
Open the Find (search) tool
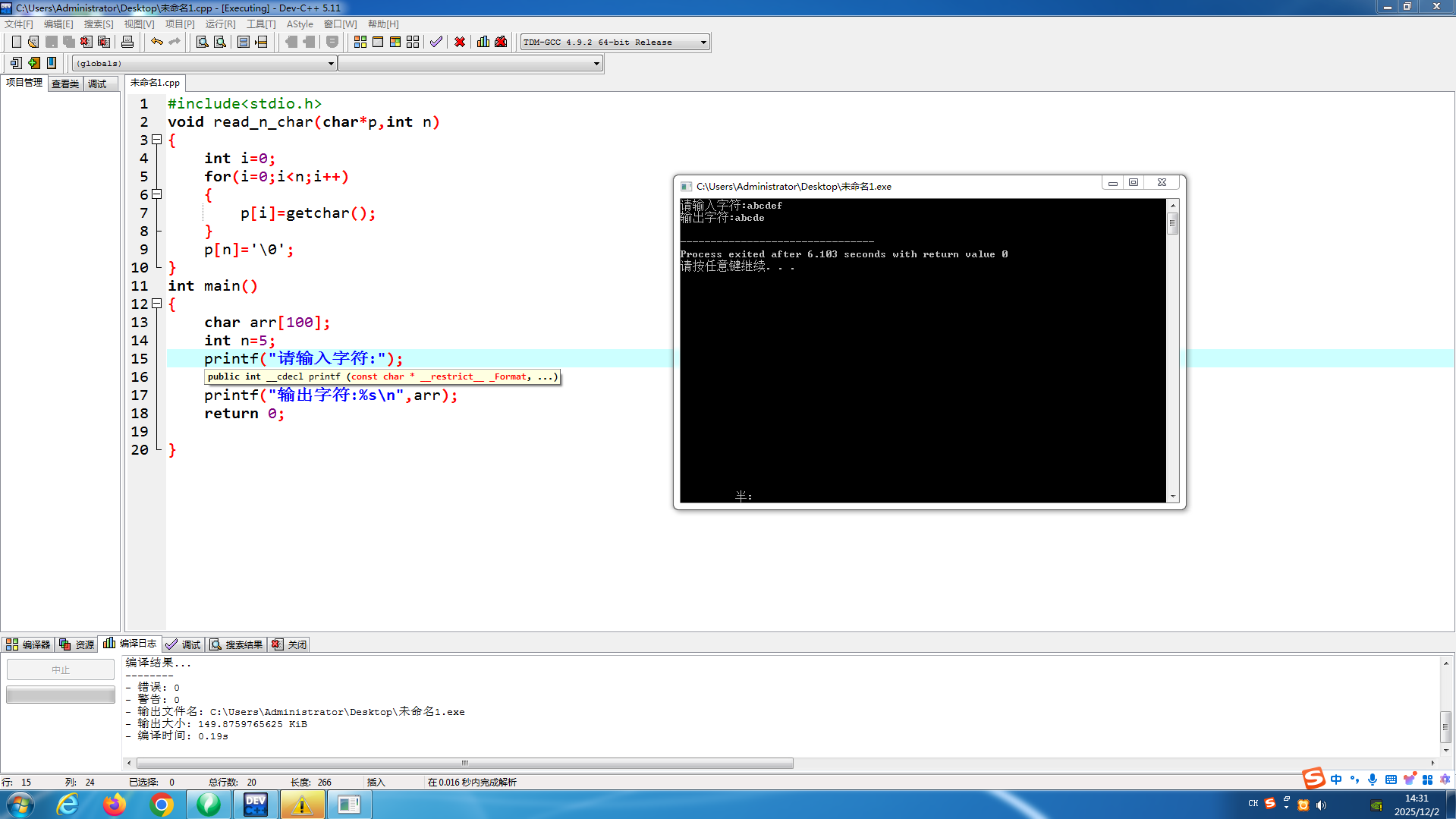[203, 42]
